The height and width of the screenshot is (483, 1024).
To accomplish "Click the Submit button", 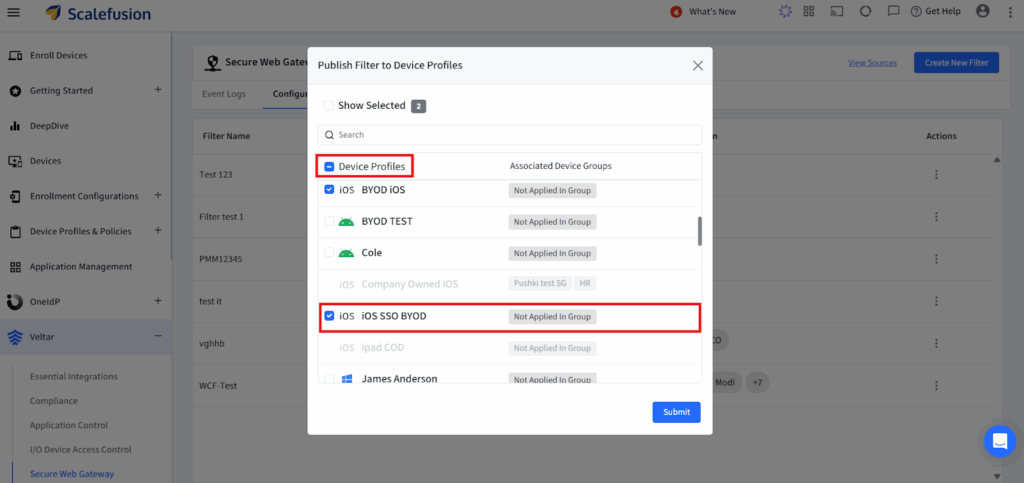I will click(x=676, y=412).
